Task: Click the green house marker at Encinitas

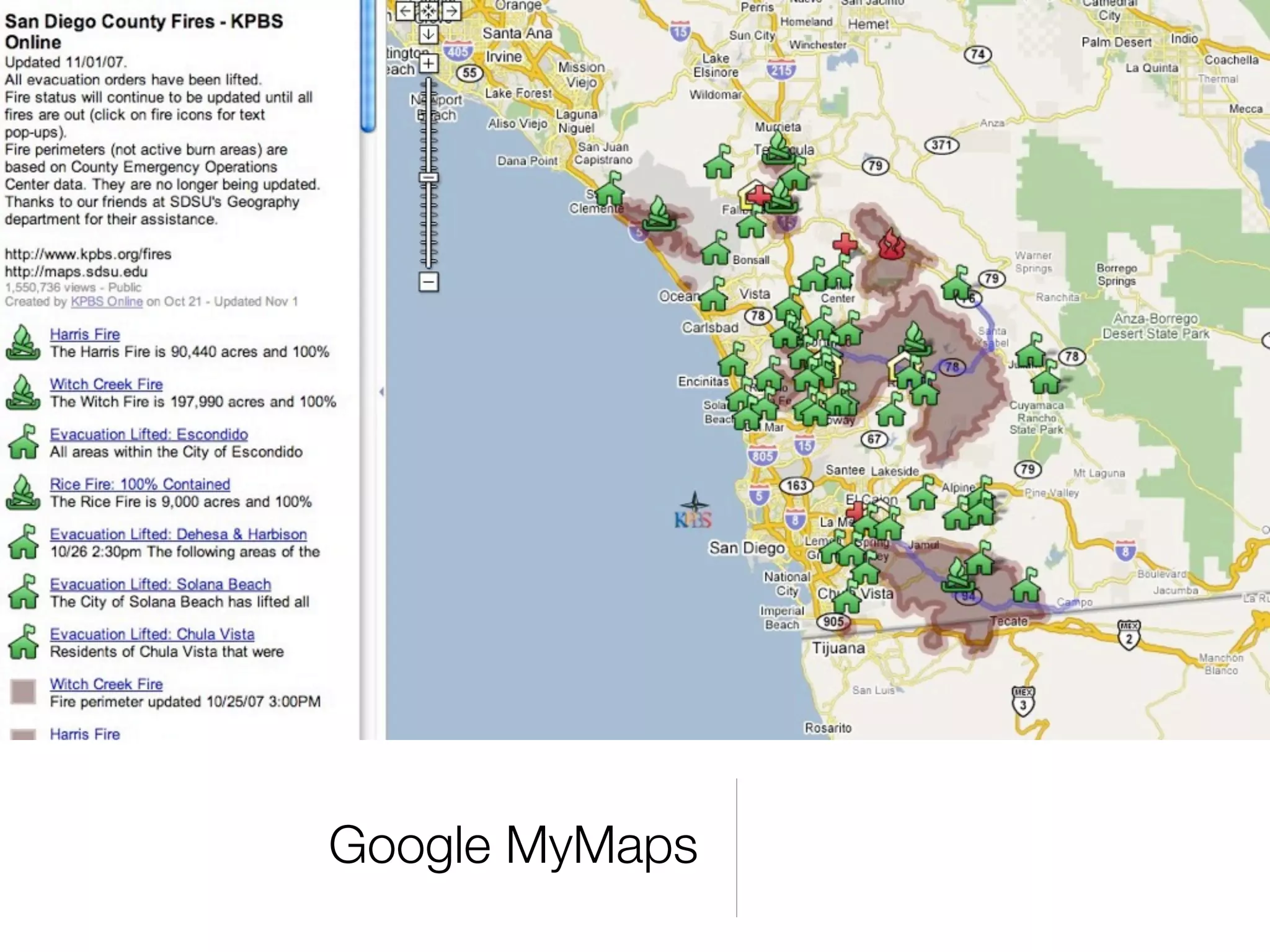Action: pyautogui.click(x=732, y=359)
